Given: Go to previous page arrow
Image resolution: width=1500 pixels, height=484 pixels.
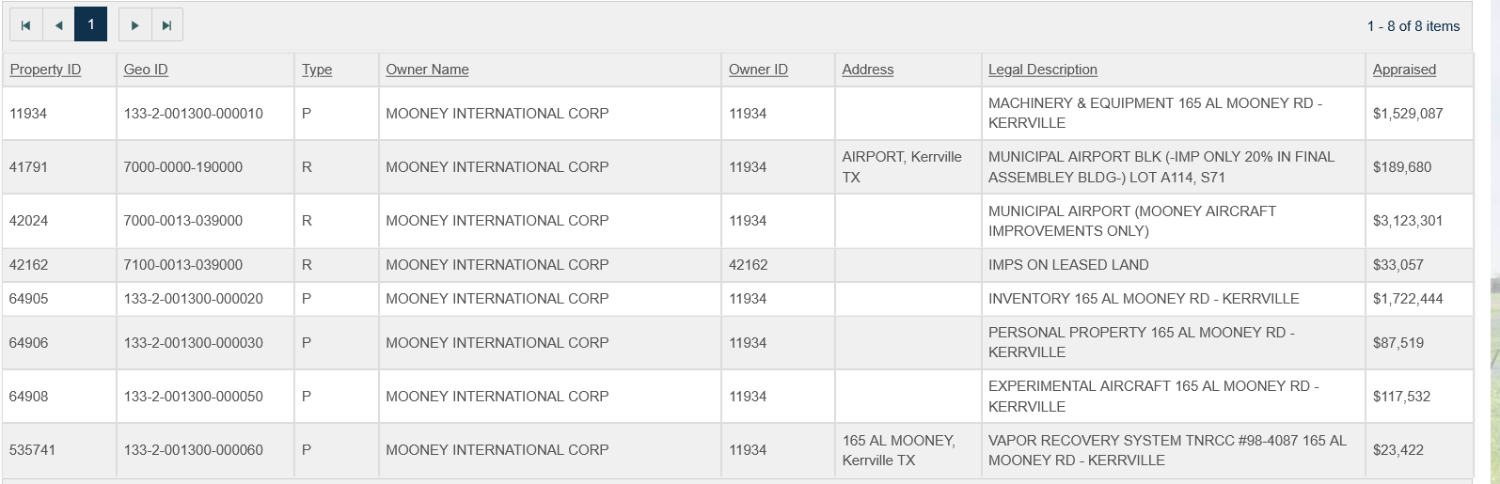Looking at the screenshot, I should click(x=58, y=25).
